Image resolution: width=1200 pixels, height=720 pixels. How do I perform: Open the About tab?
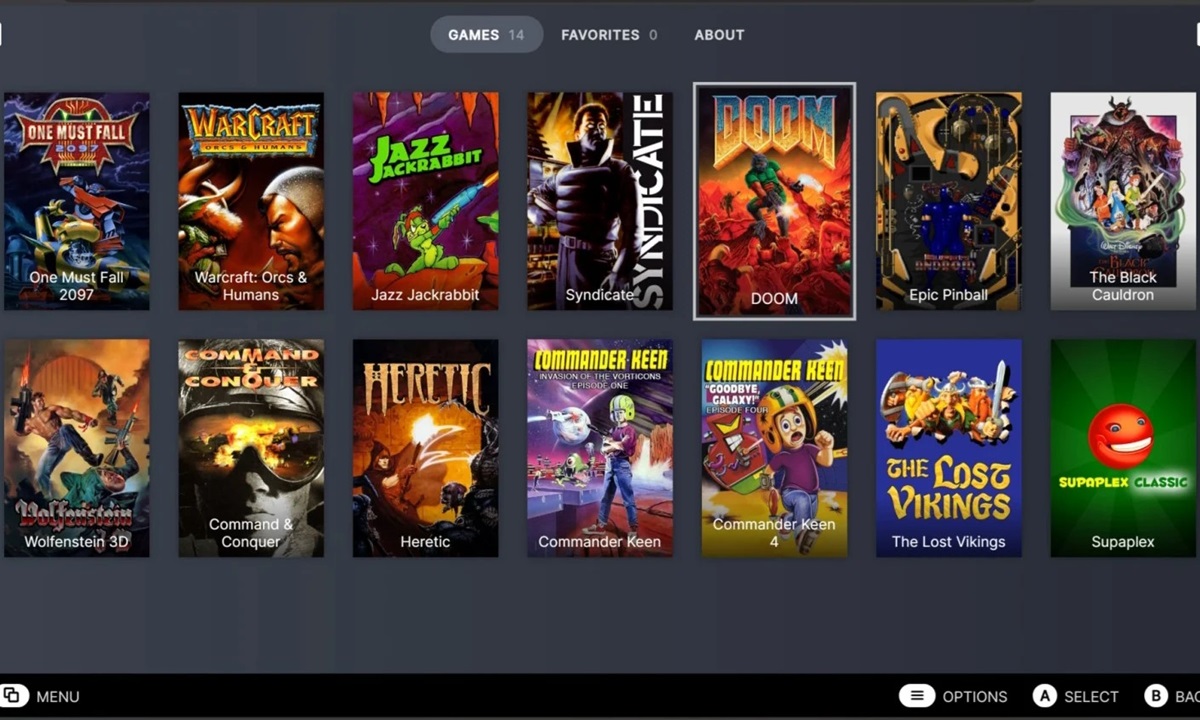(x=719, y=35)
